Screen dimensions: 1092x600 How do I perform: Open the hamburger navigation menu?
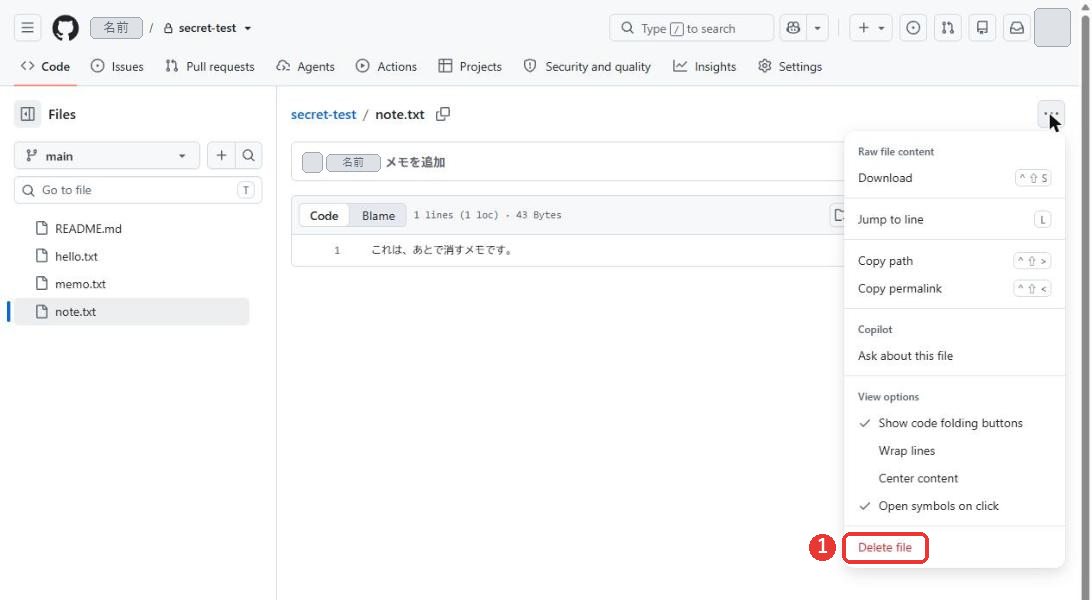point(27,28)
